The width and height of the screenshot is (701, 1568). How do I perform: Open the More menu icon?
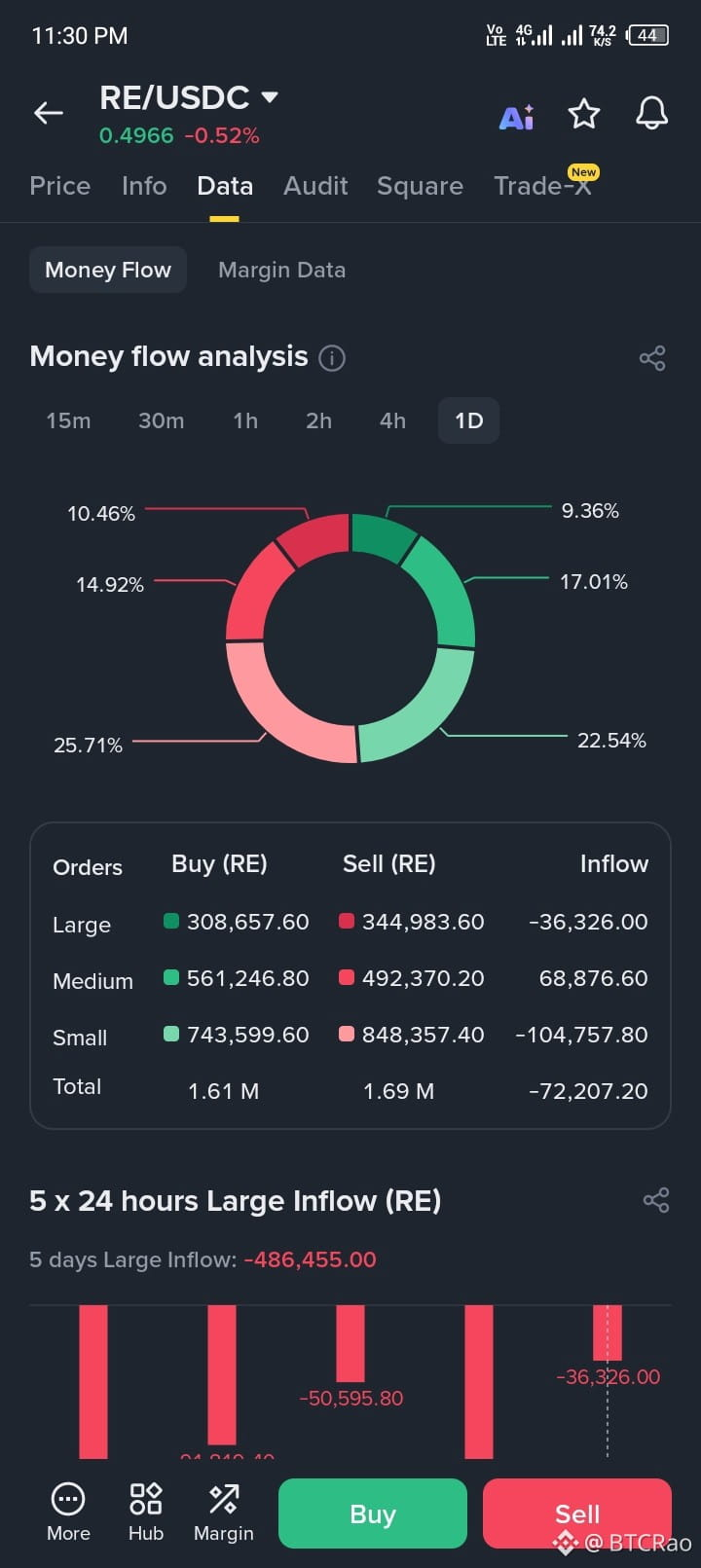tap(68, 1513)
